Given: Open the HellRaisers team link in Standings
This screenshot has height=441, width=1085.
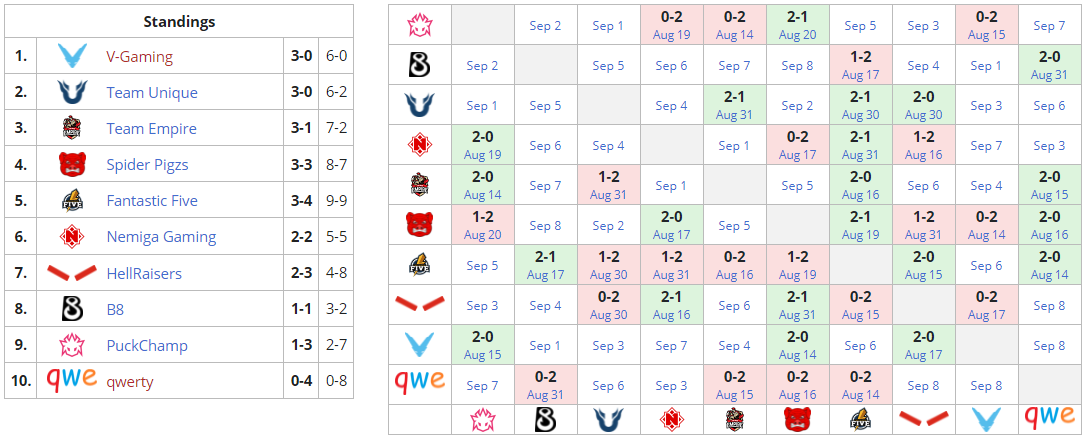Looking at the screenshot, I should click(144, 273).
